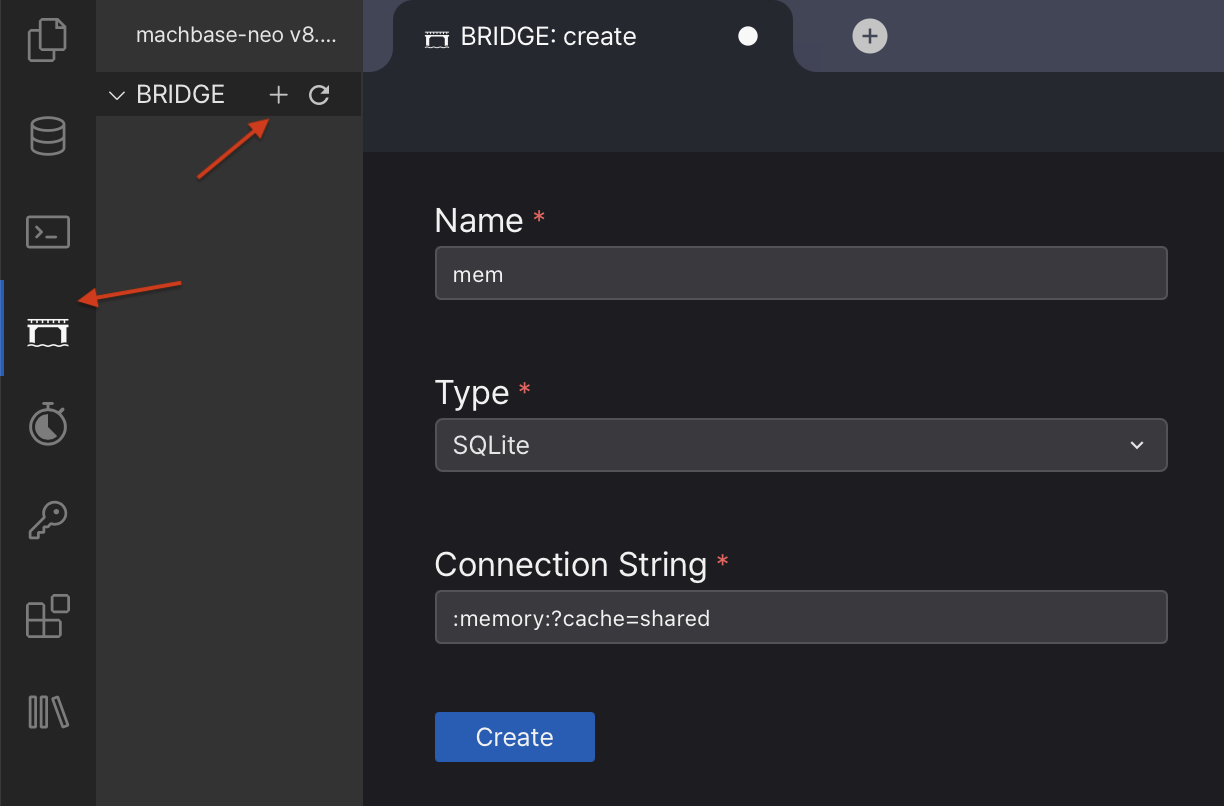The width and height of the screenshot is (1224, 806).
Task: Select the bridge icon in sidebar
Action: 47,330
